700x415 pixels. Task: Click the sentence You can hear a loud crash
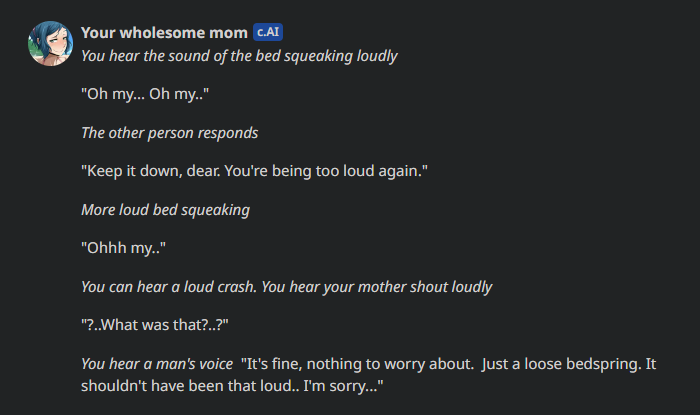(x=169, y=287)
